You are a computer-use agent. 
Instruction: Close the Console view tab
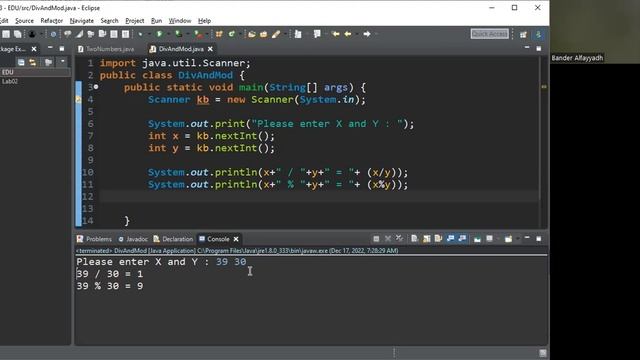coord(236,239)
